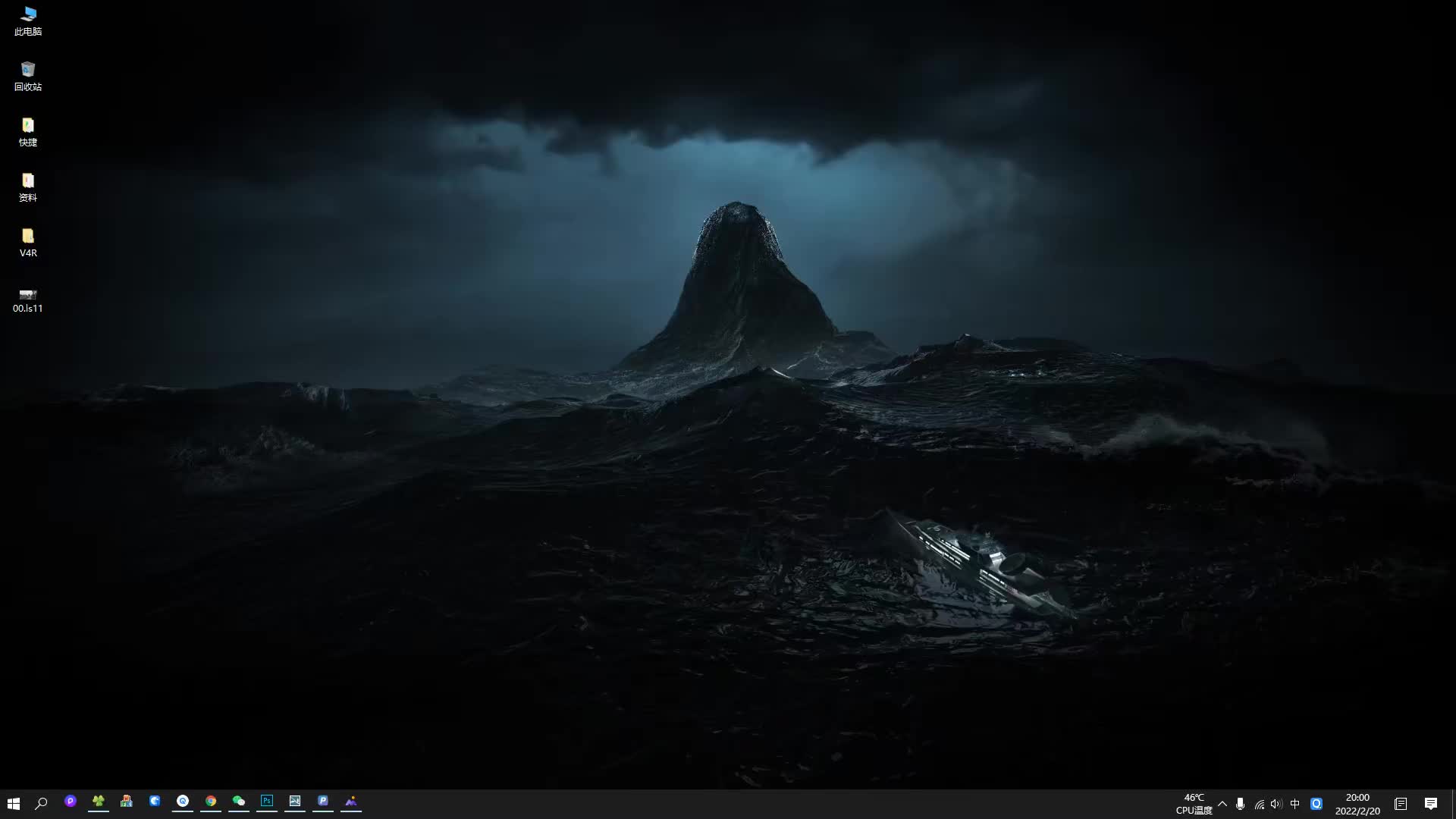Open the Windows Start menu
The height and width of the screenshot is (819, 1456).
pyautogui.click(x=14, y=803)
